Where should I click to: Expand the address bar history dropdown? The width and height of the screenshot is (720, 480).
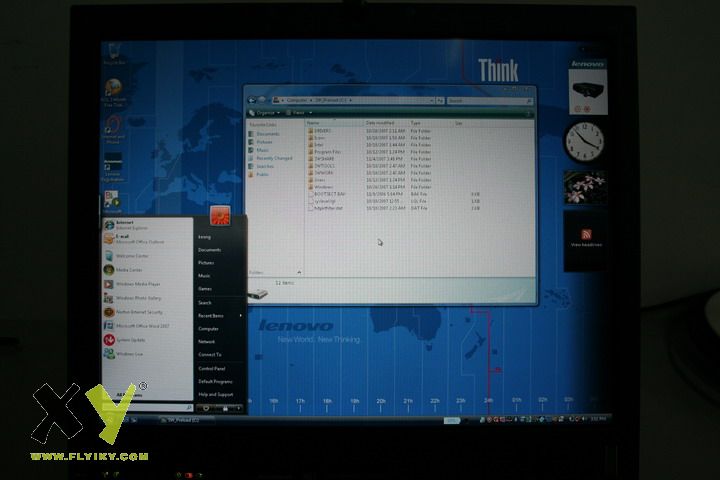[x=431, y=100]
